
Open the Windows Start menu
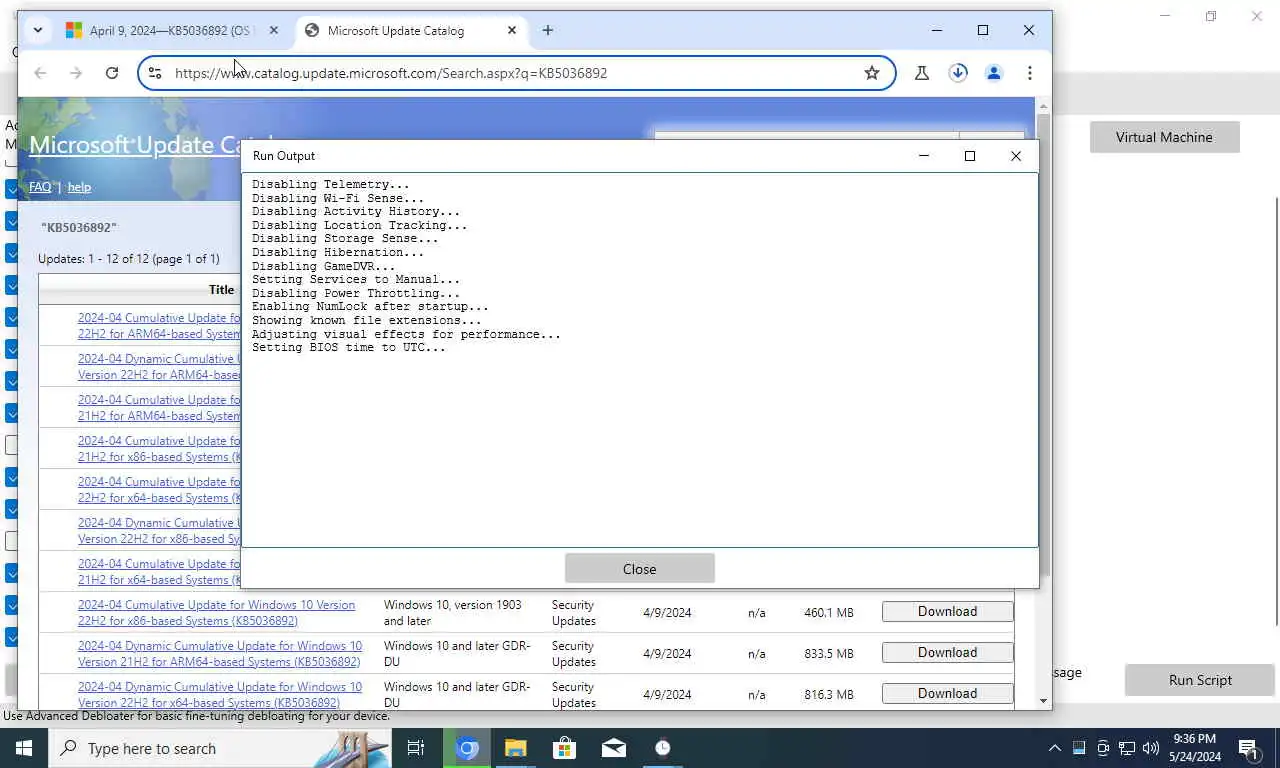(24, 748)
